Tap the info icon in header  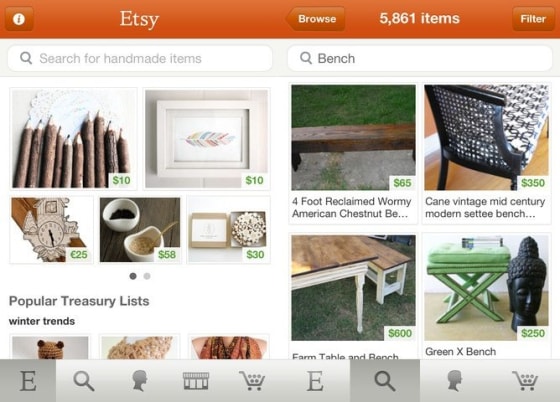(19, 19)
